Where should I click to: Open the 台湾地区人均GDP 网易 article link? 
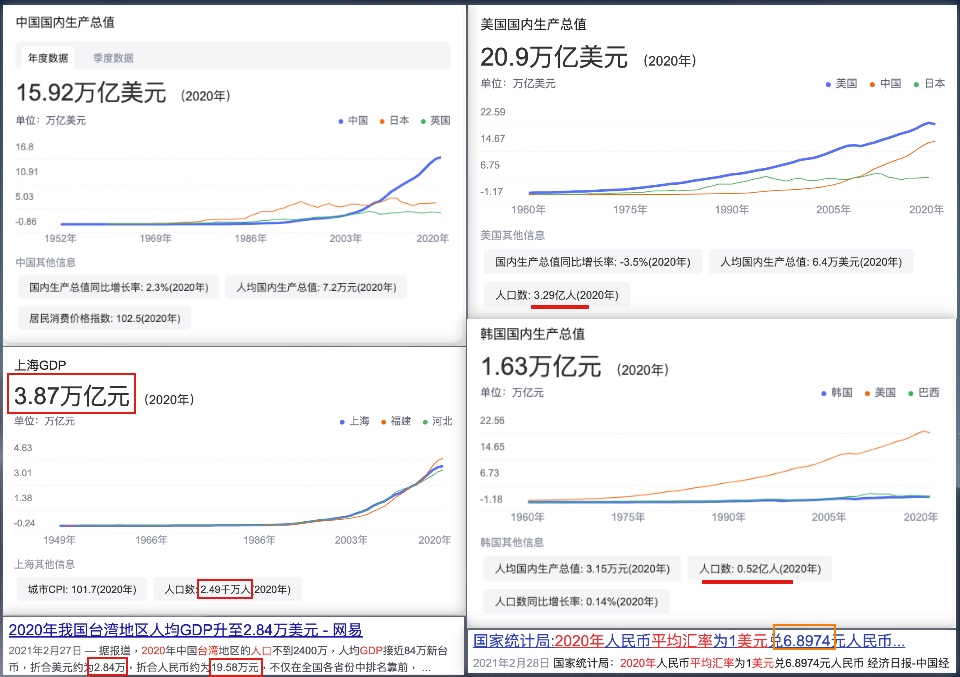click(185, 630)
